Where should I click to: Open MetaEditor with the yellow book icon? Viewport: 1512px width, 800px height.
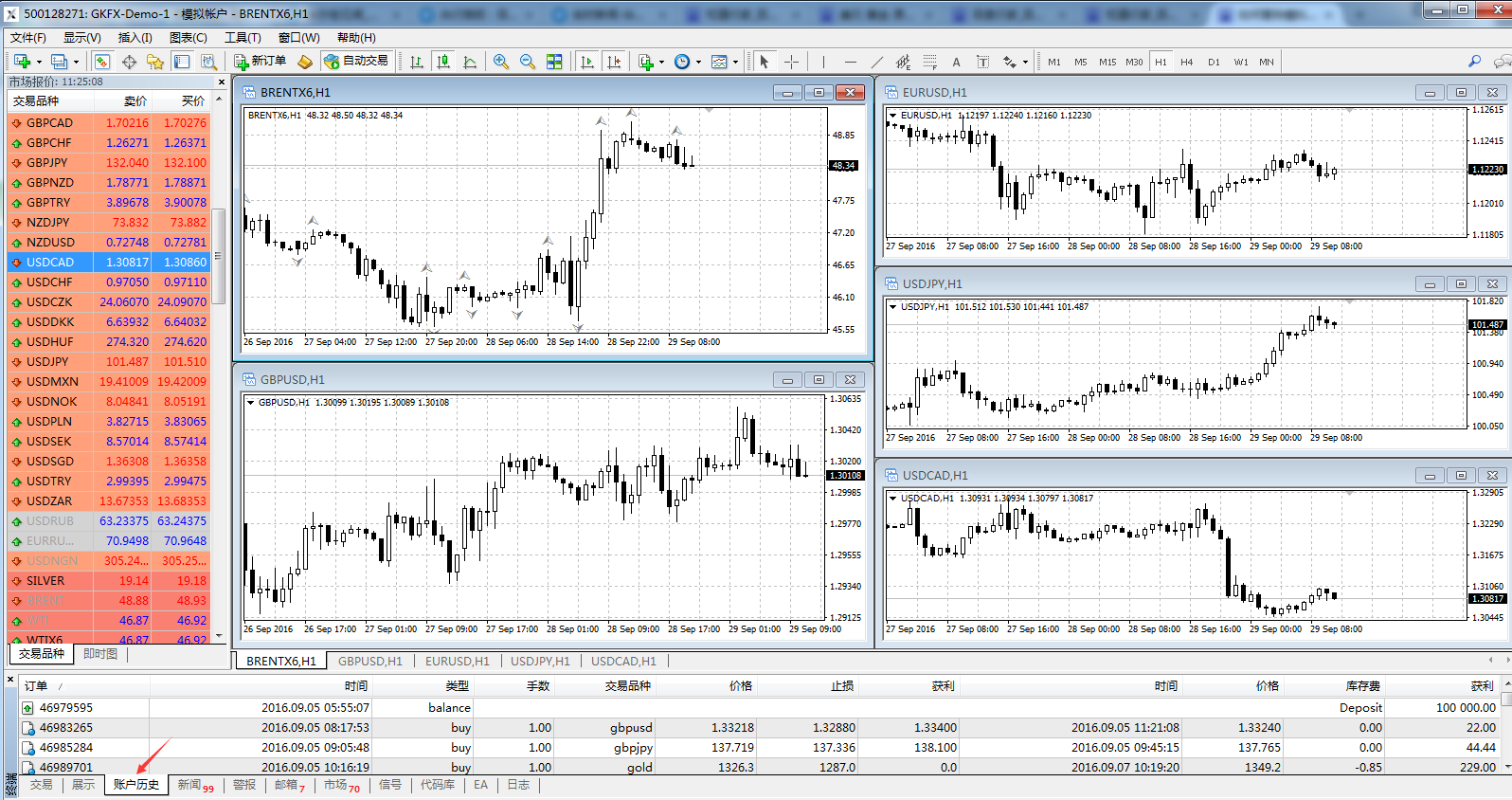click(x=305, y=62)
